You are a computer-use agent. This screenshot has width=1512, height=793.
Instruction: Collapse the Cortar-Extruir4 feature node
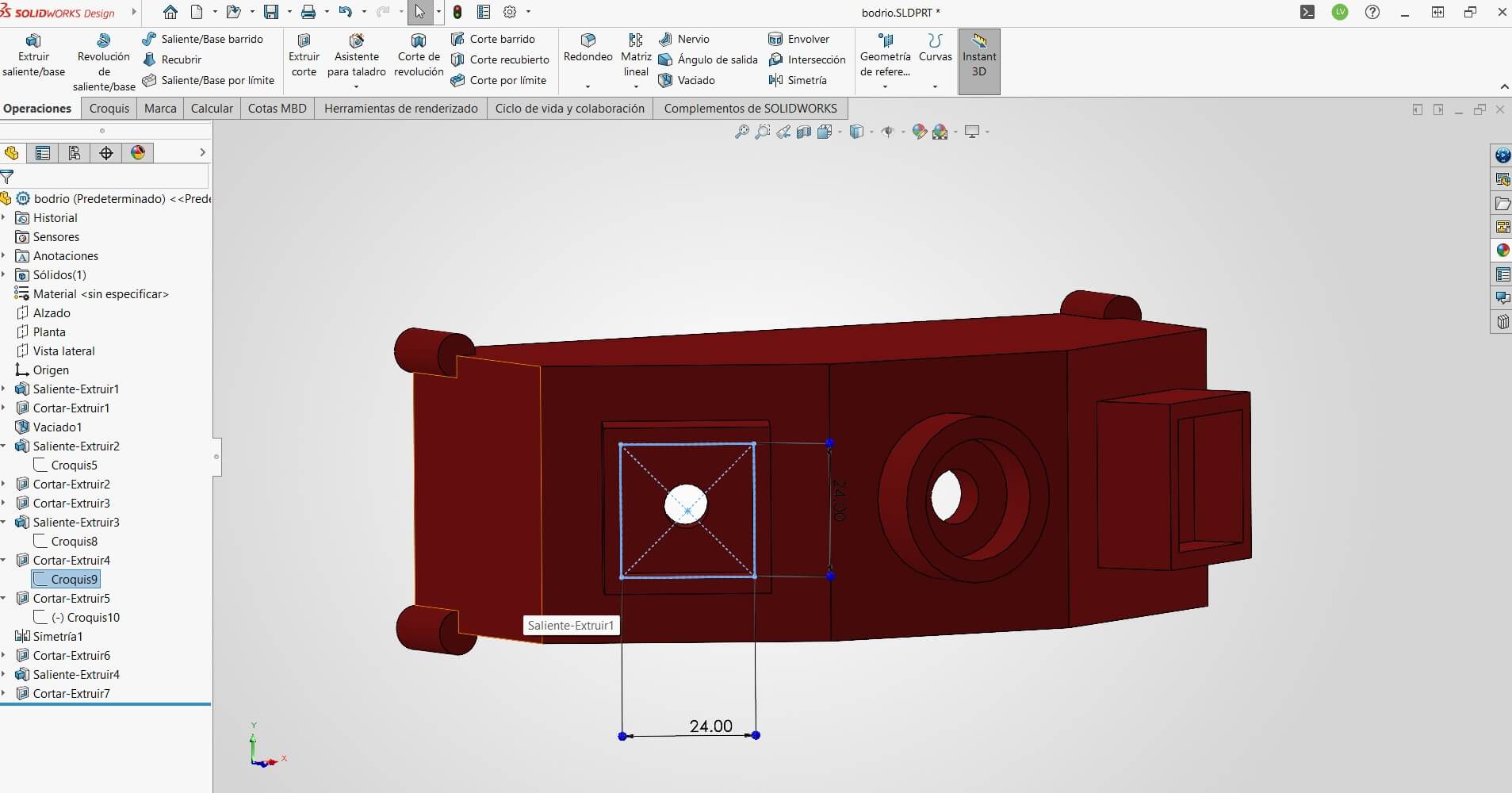tap(4, 561)
